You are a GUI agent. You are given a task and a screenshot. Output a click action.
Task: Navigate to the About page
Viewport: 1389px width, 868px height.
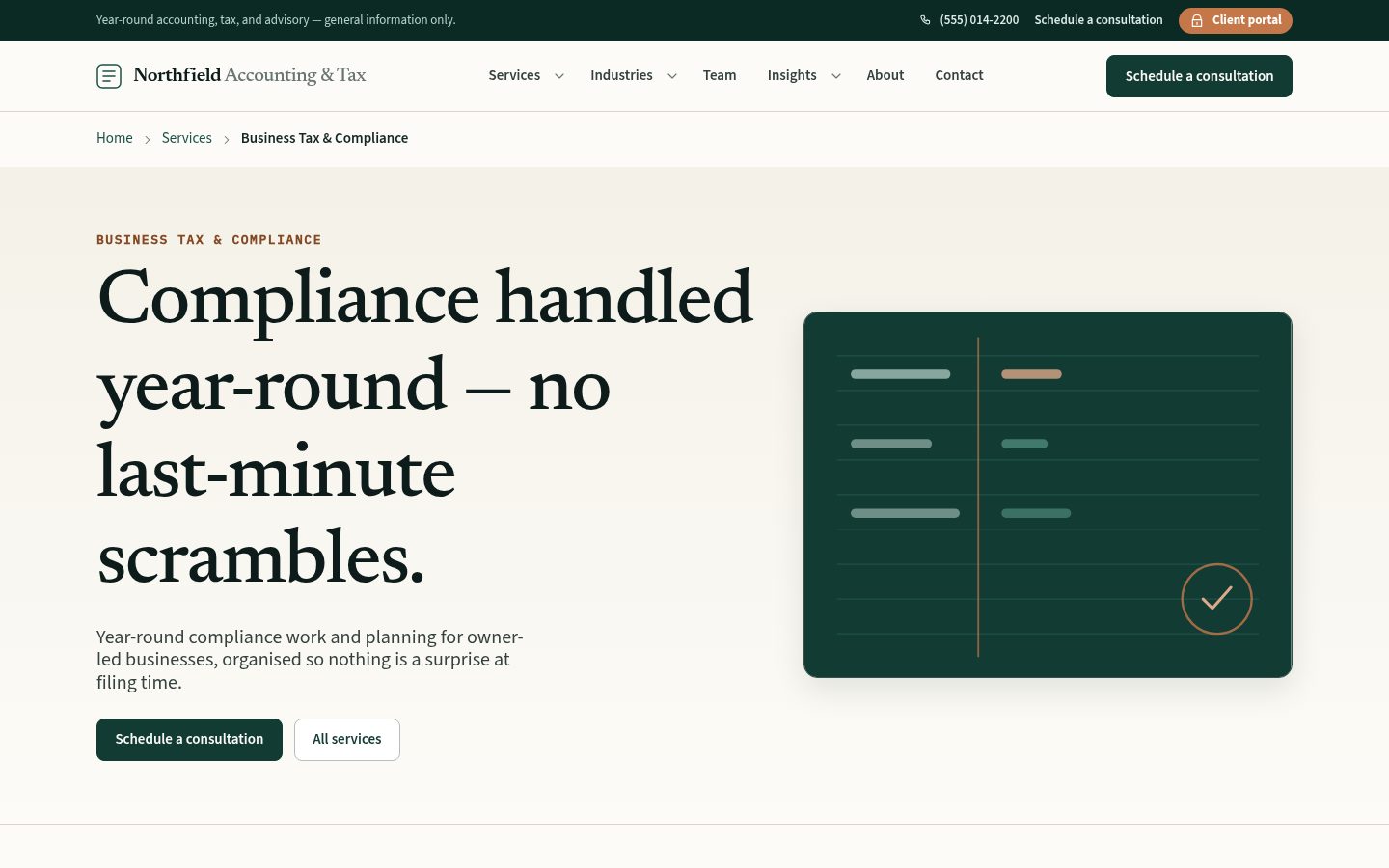click(885, 75)
